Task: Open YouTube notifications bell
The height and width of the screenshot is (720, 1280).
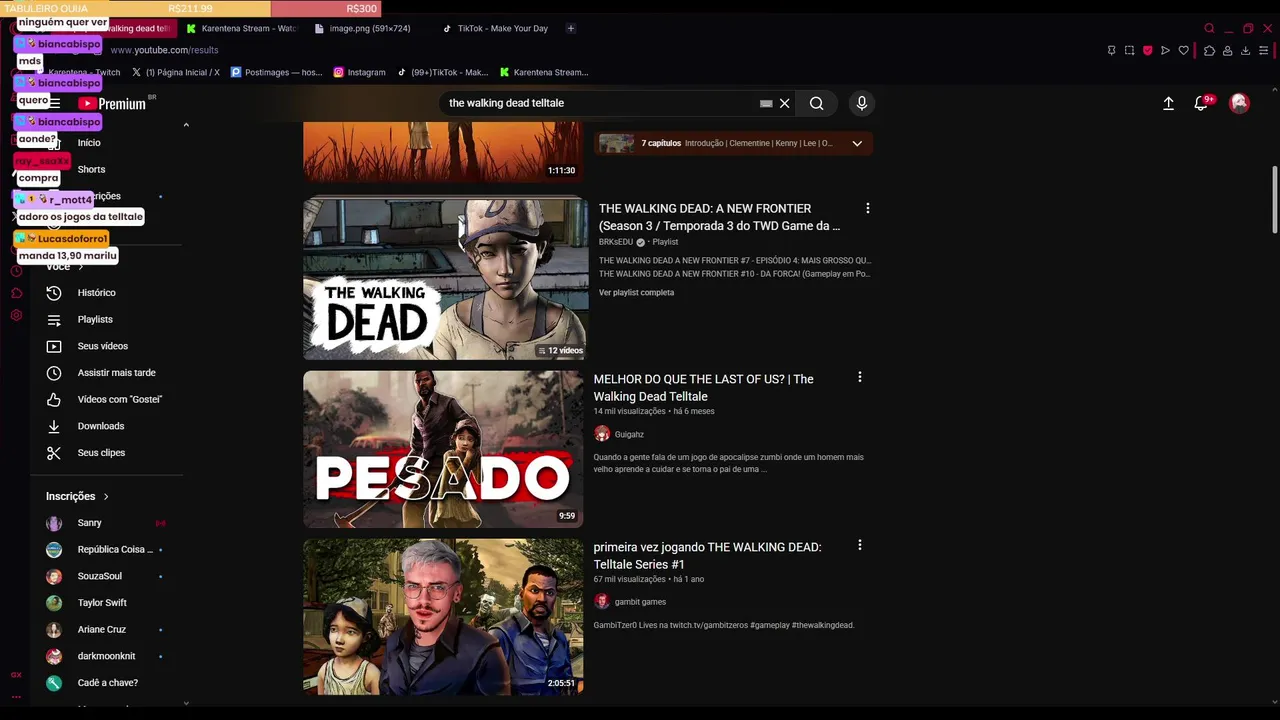Action: click(1202, 103)
